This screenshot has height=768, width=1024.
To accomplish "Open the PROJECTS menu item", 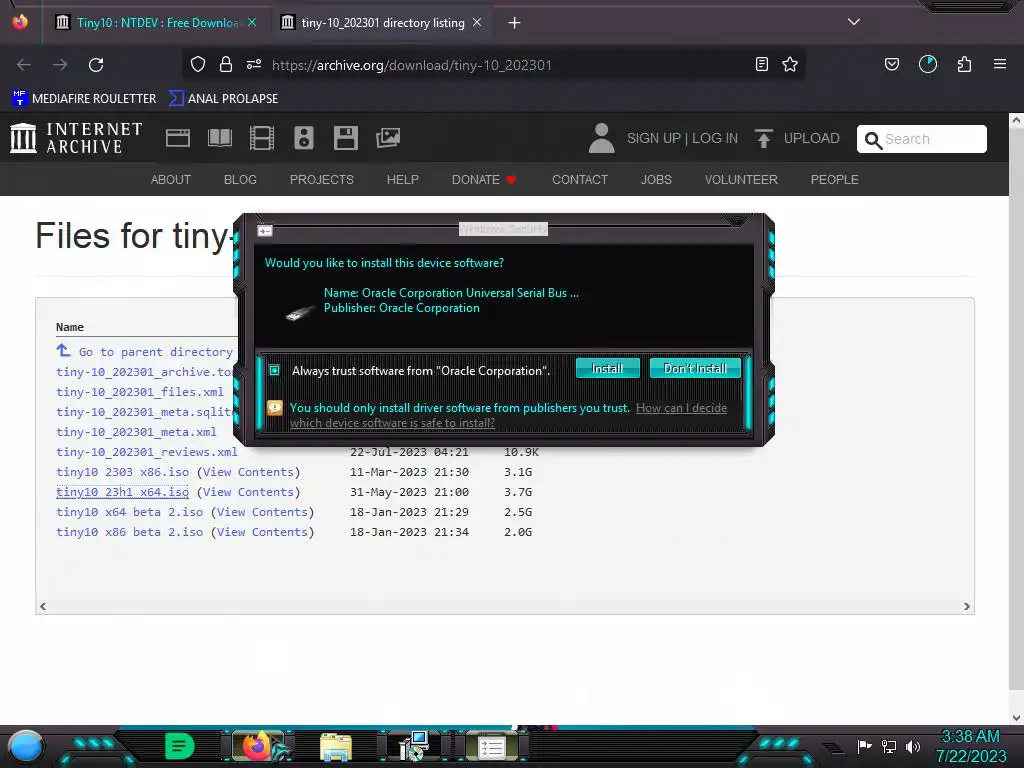I will click(321, 180).
